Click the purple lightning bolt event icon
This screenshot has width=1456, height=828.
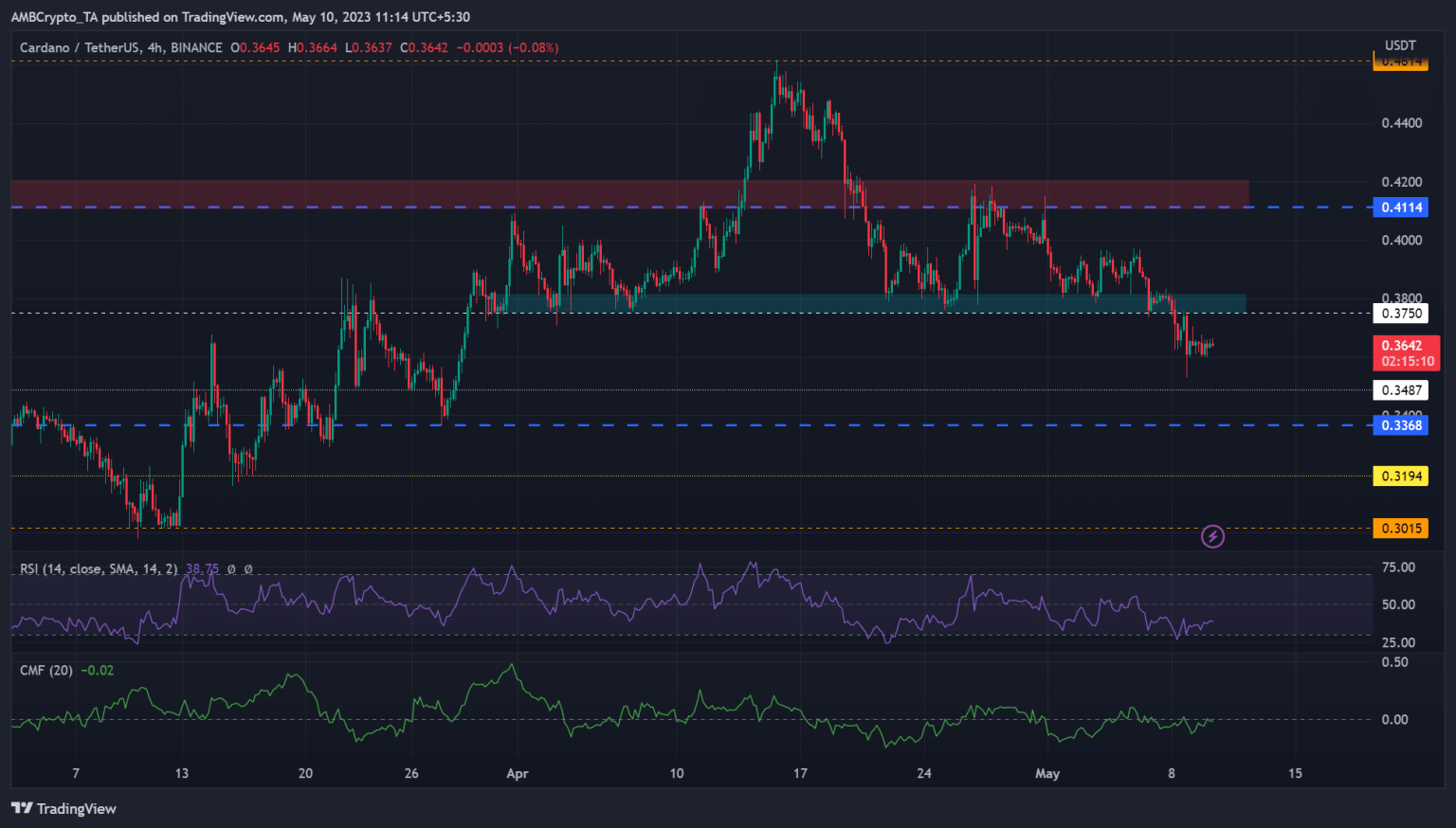[x=1212, y=537]
